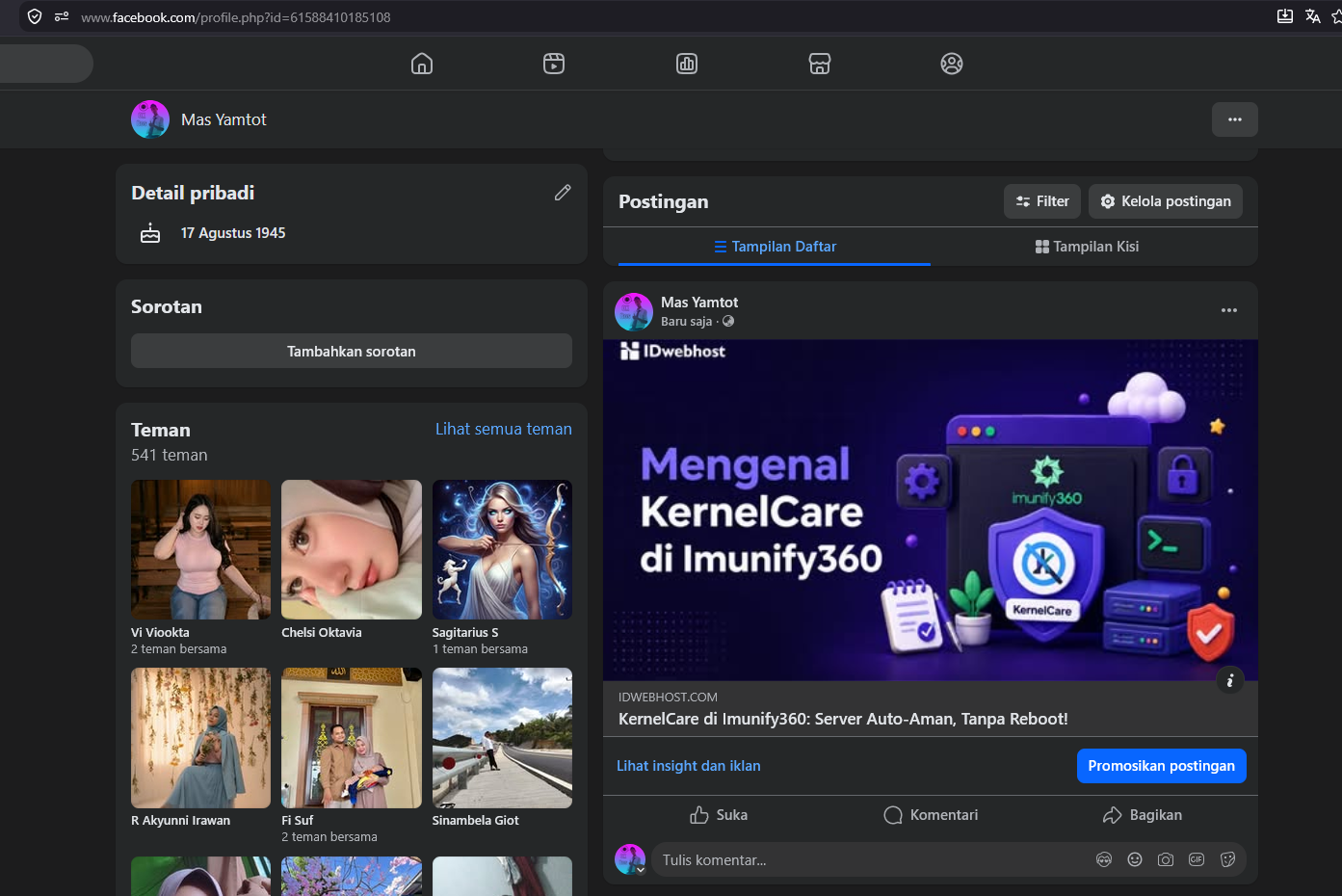This screenshot has height=896, width=1342.
Task: Open Lihat semua teman link
Action: [504, 429]
